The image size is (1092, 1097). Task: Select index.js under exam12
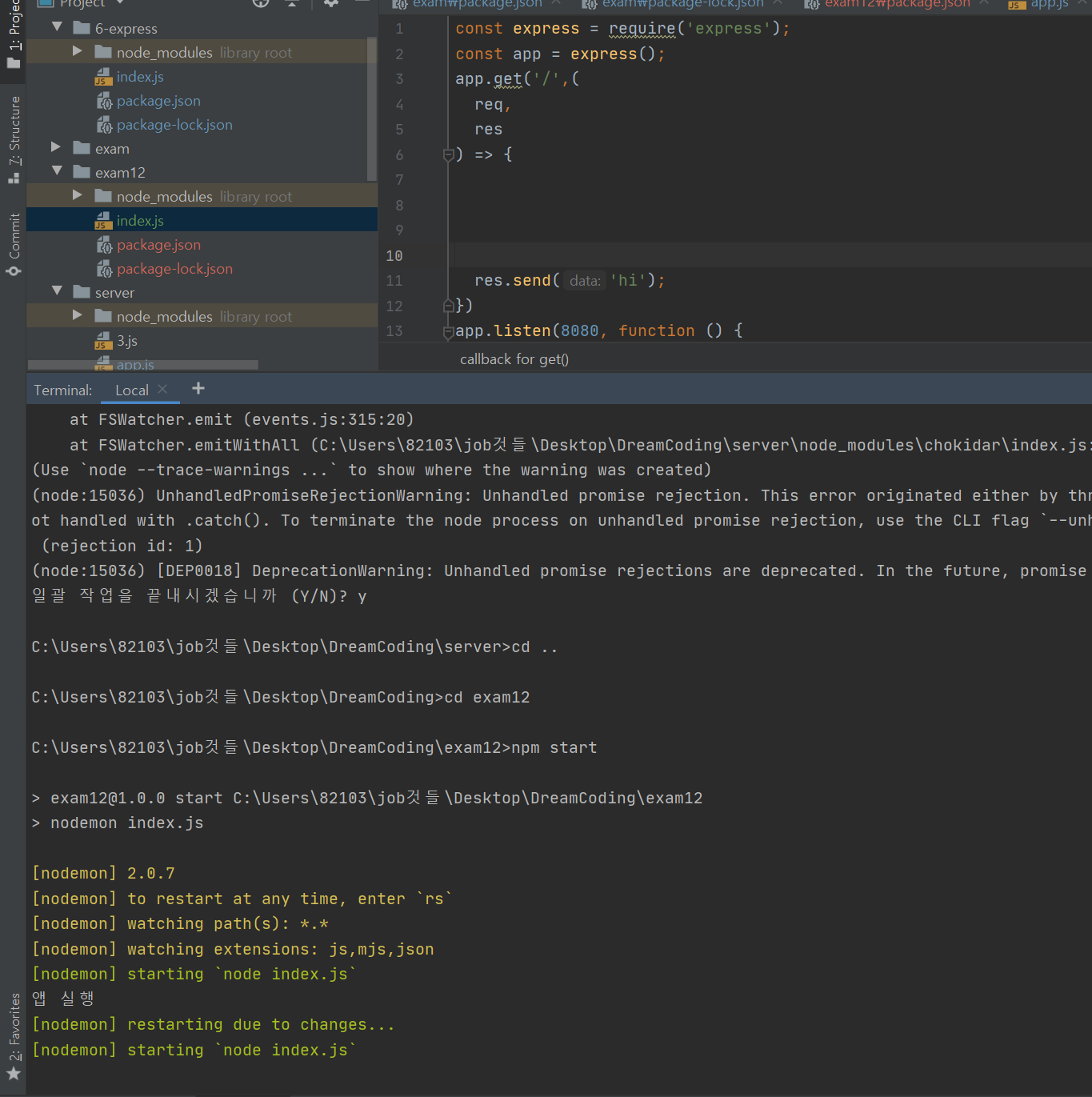point(140,220)
